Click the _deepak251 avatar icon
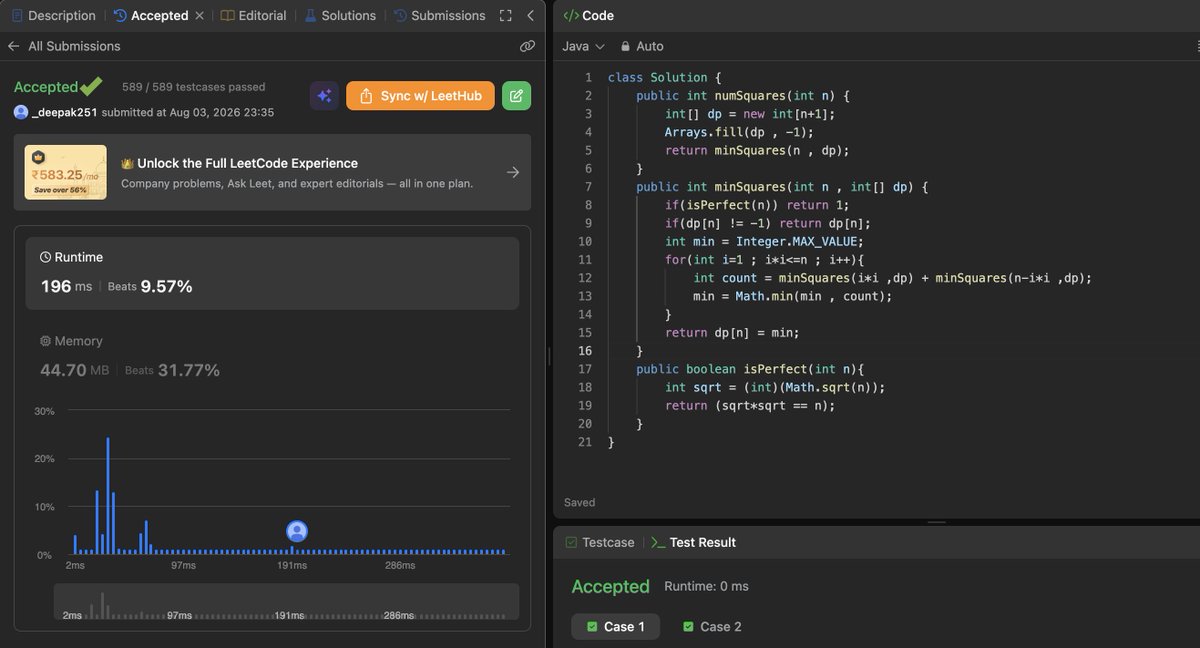1200x648 pixels. (21, 113)
